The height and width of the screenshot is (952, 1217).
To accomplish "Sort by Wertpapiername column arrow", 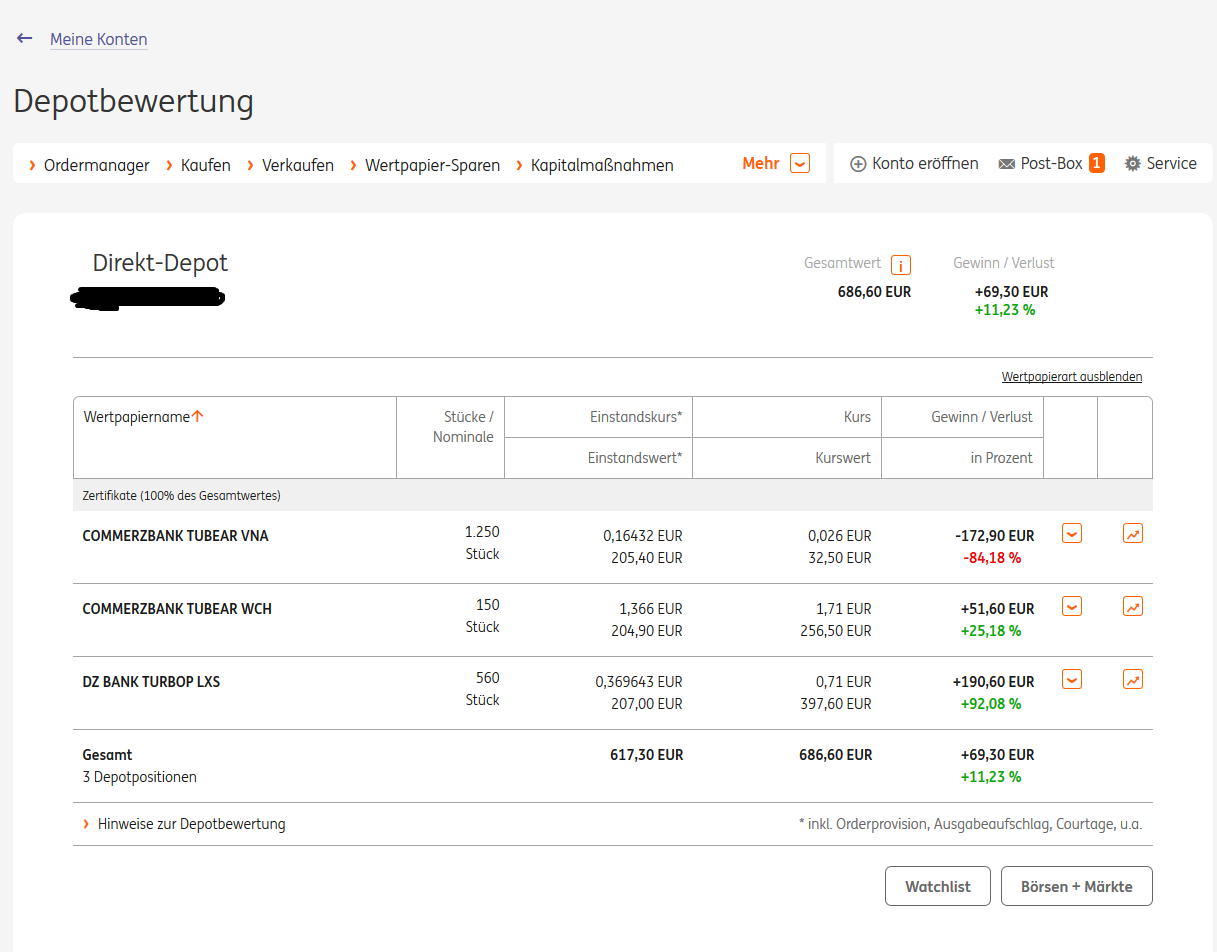I will tap(198, 417).
